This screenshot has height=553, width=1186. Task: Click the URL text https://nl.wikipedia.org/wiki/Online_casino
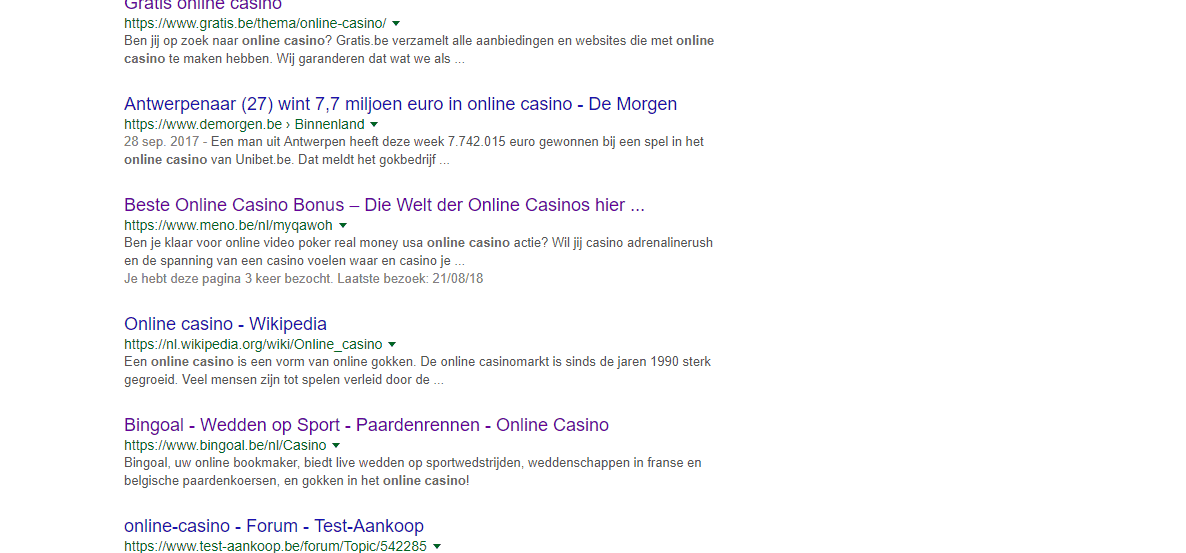pyautogui.click(x=253, y=344)
